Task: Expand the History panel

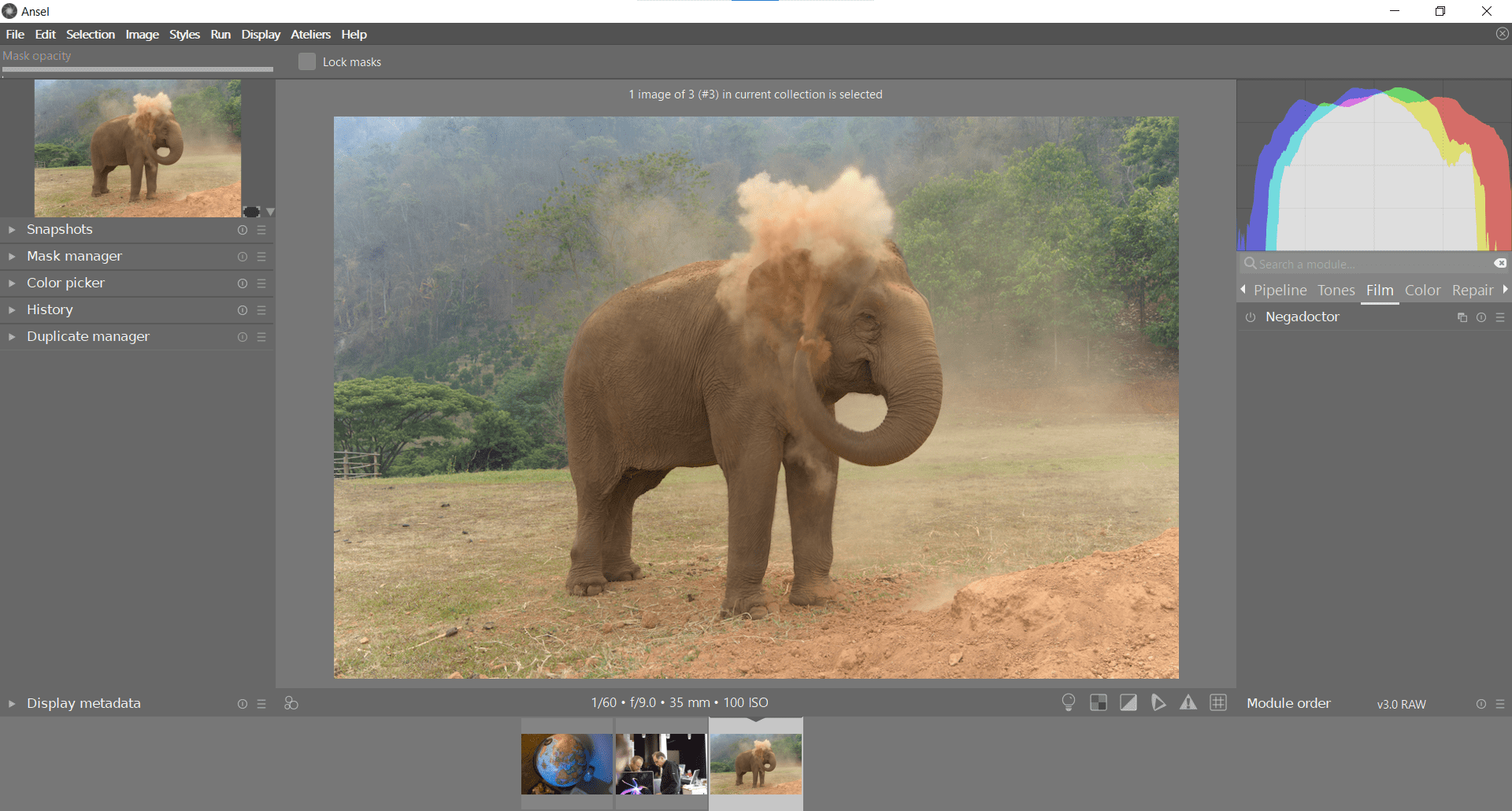Action: click(x=50, y=310)
